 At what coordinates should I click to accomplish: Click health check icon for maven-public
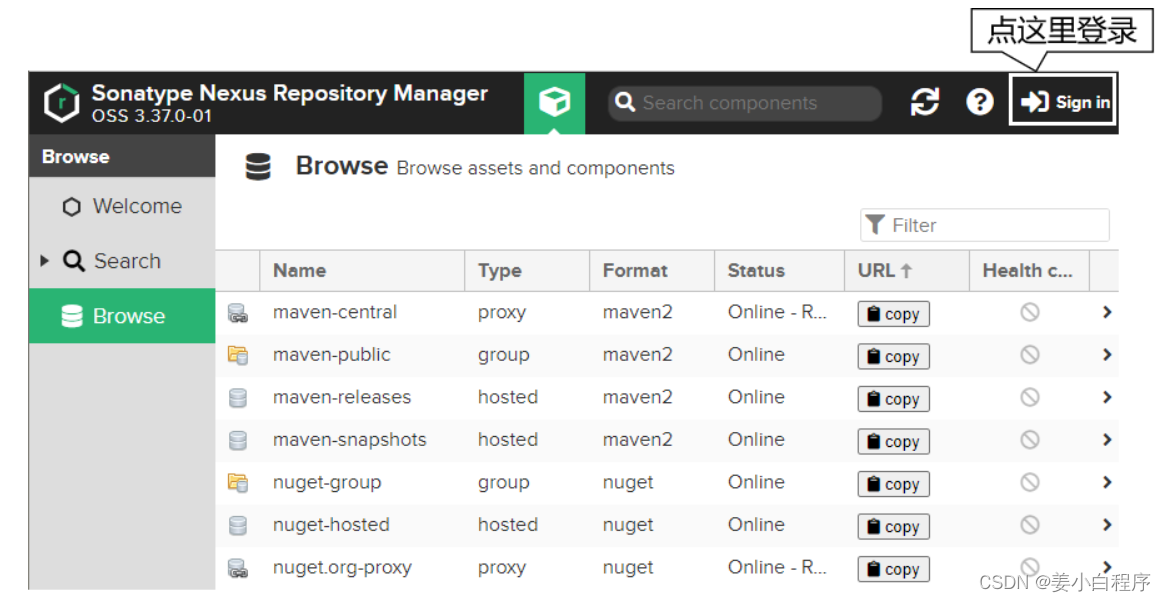[x=1029, y=355]
